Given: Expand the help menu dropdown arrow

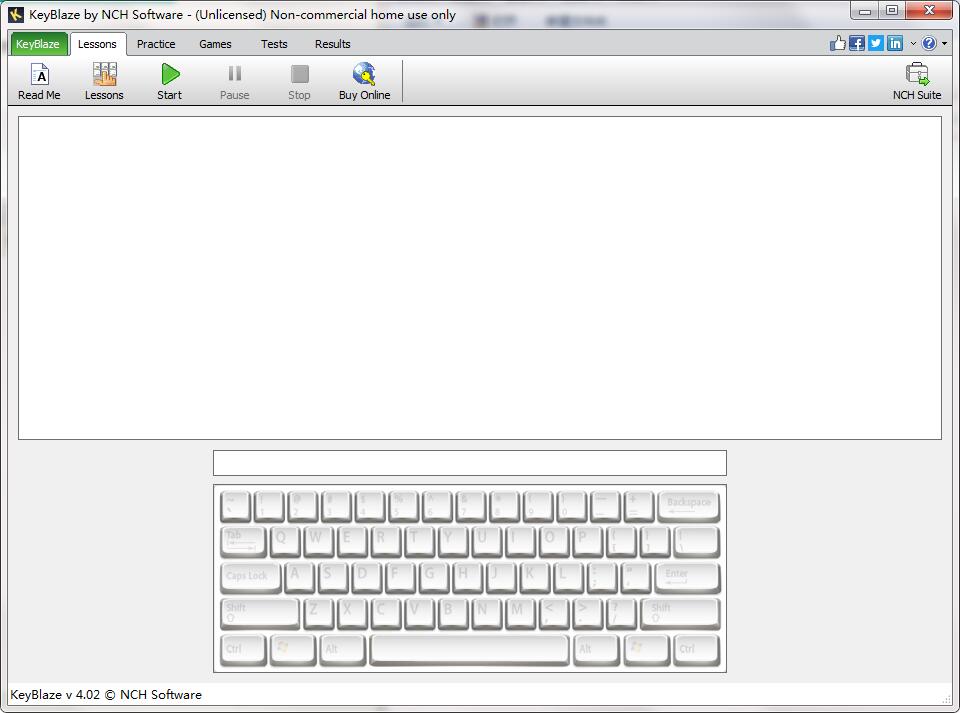Looking at the screenshot, I should point(945,44).
